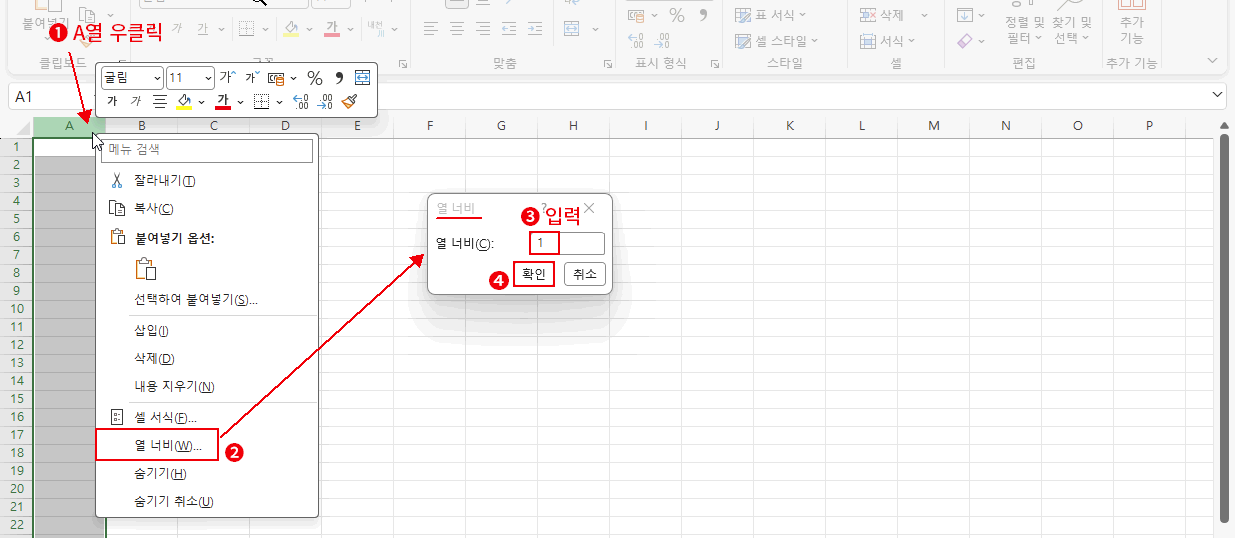Click increase decimal icon in mini toolbar
This screenshot has height=538, width=1235.
tap(301, 101)
